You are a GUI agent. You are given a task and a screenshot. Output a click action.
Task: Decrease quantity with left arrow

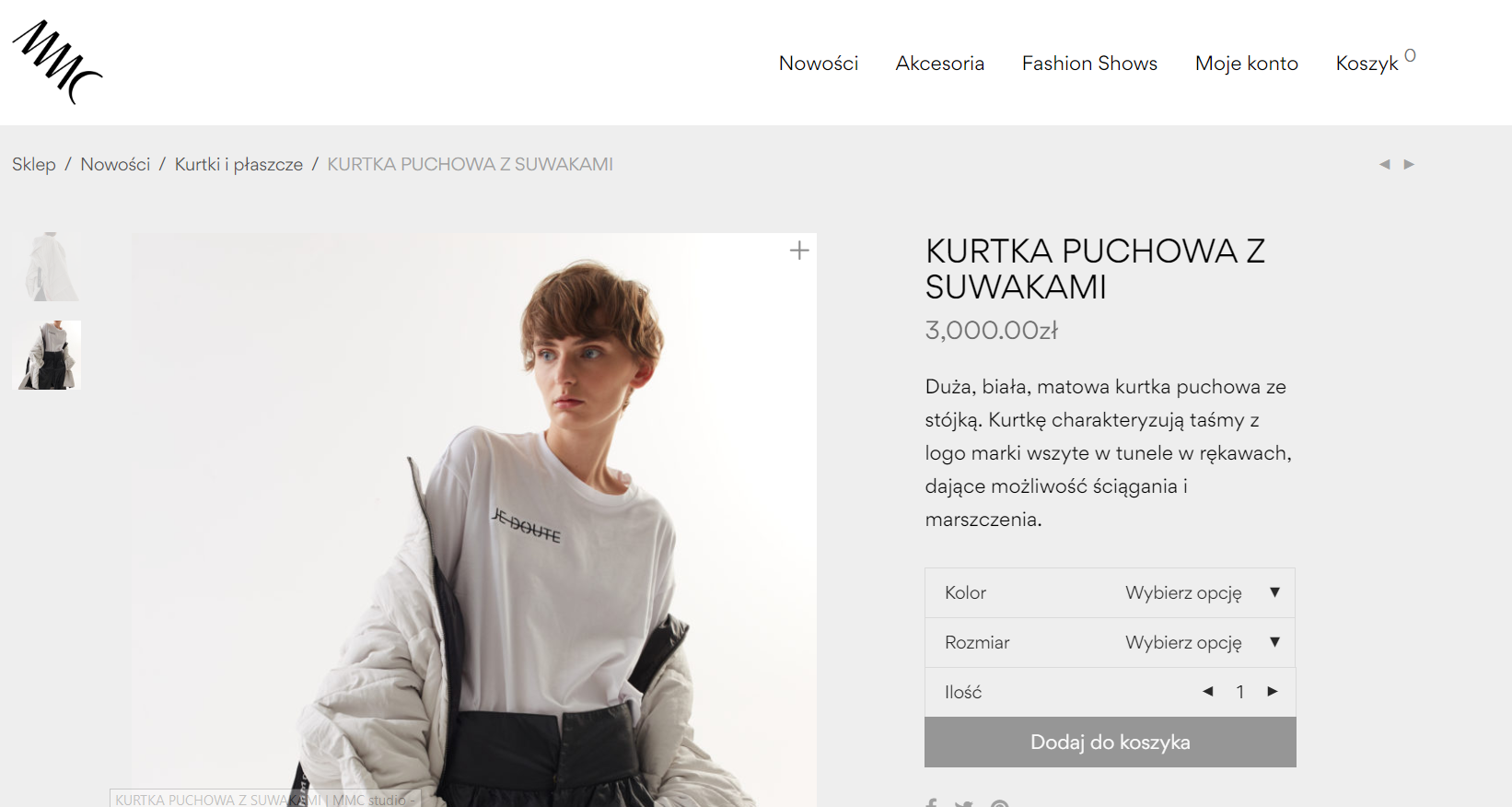(x=1207, y=691)
